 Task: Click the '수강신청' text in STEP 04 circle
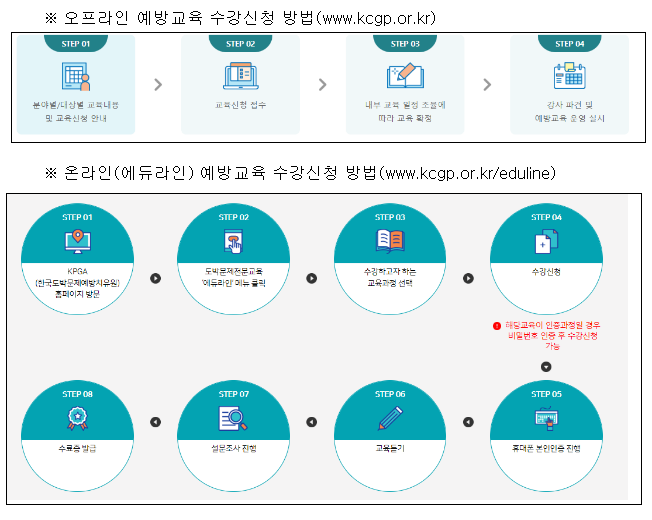(546, 272)
